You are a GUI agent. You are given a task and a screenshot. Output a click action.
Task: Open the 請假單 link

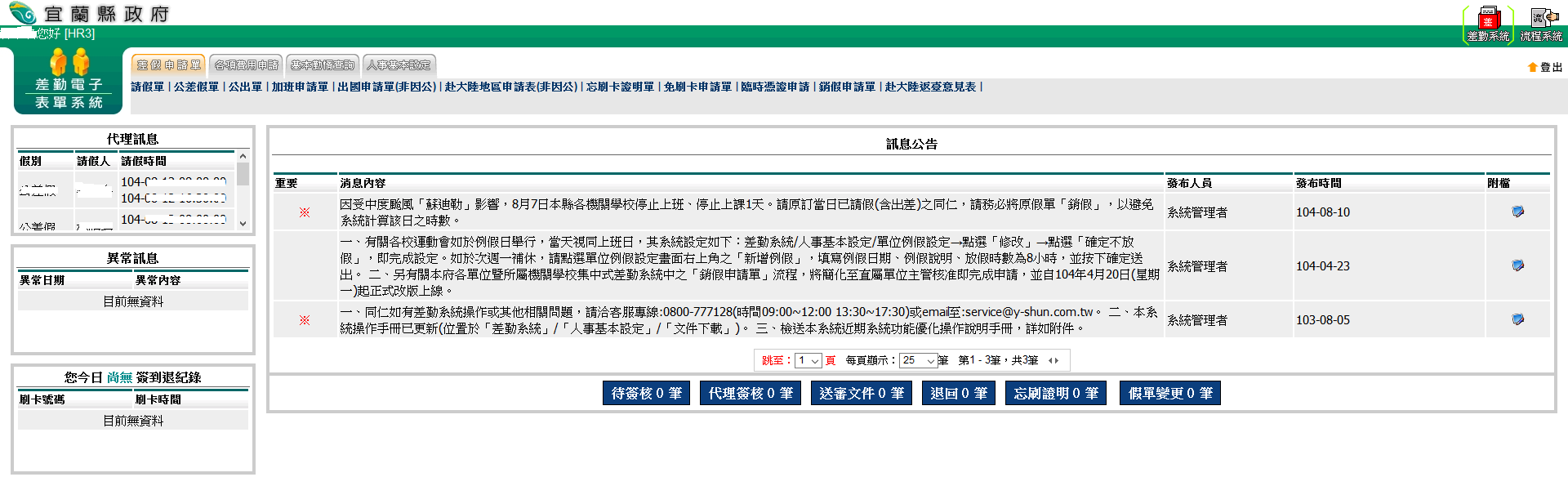coord(148,87)
